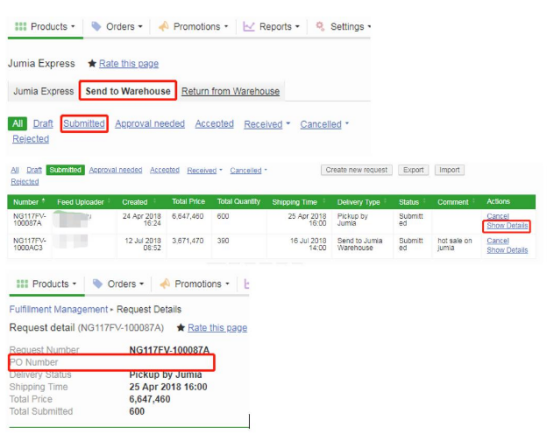Select the green highlighted Submitted filter
The image size is (554, 435).
65,170
